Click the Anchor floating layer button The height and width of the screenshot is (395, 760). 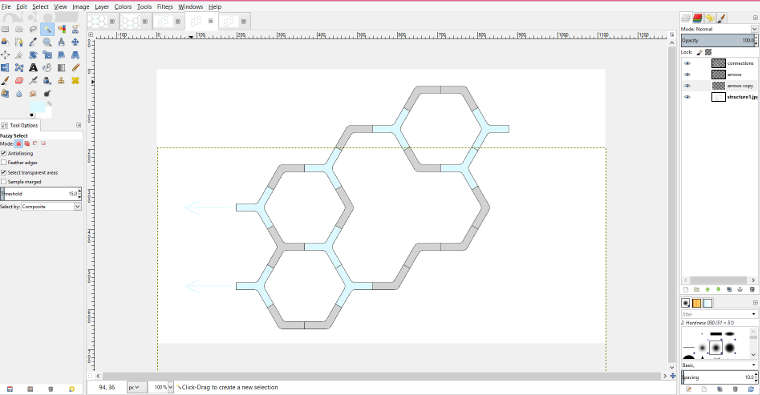tap(740, 289)
